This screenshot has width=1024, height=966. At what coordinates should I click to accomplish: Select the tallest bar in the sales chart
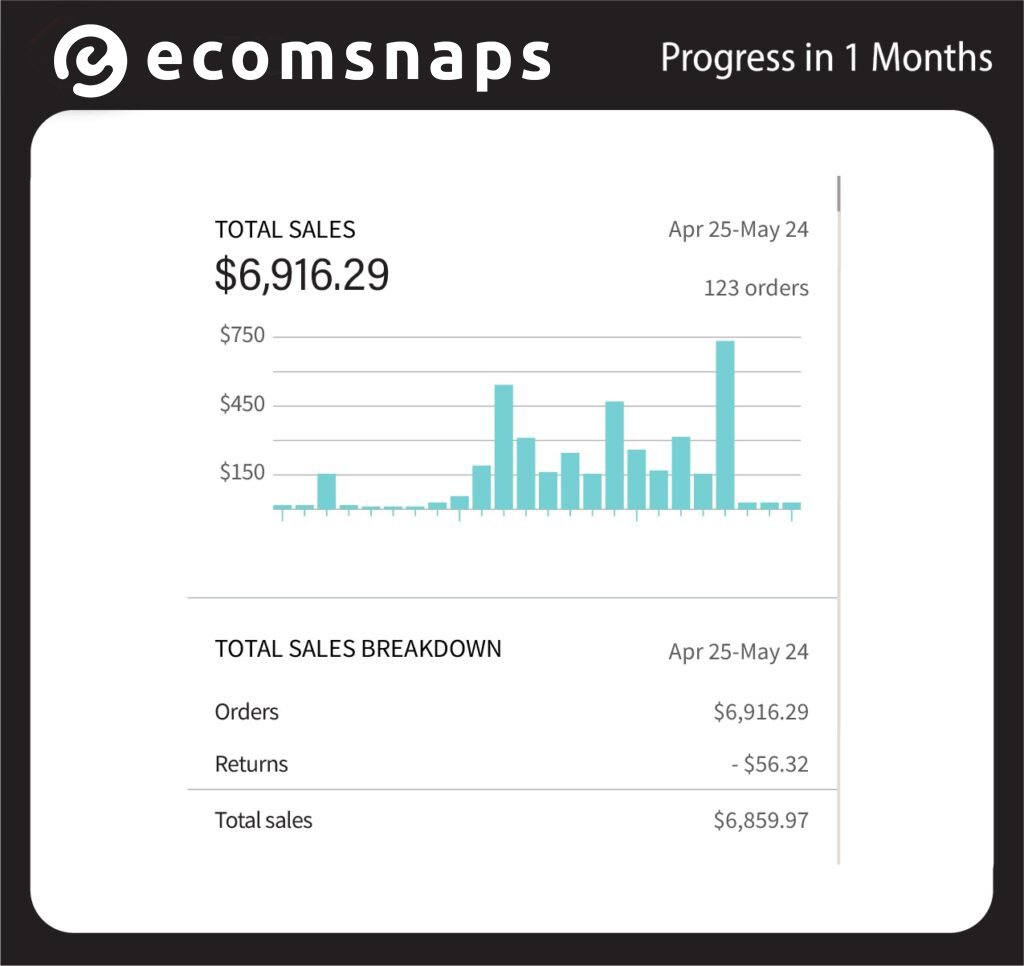point(725,425)
